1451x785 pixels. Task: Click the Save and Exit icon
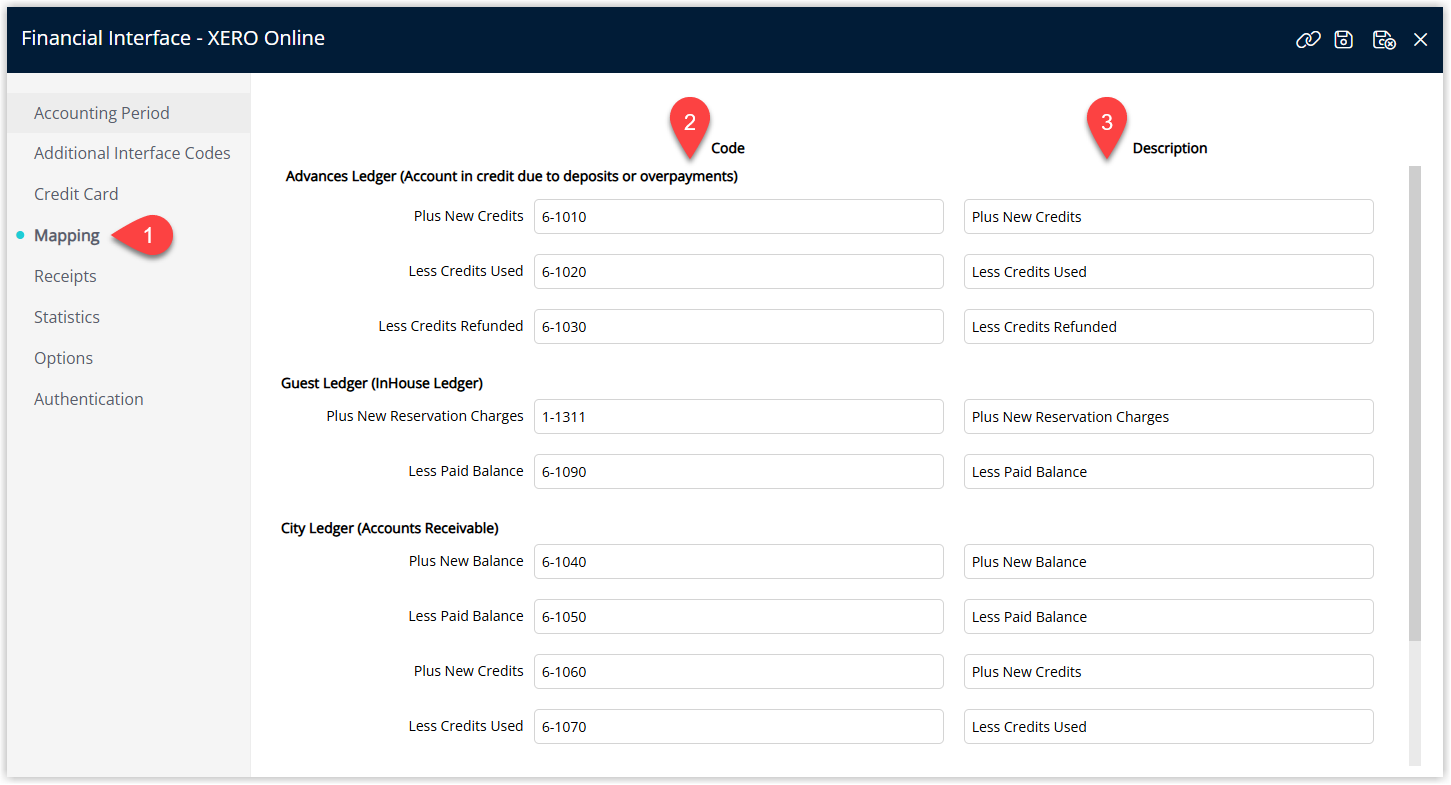click(1384, 39)
